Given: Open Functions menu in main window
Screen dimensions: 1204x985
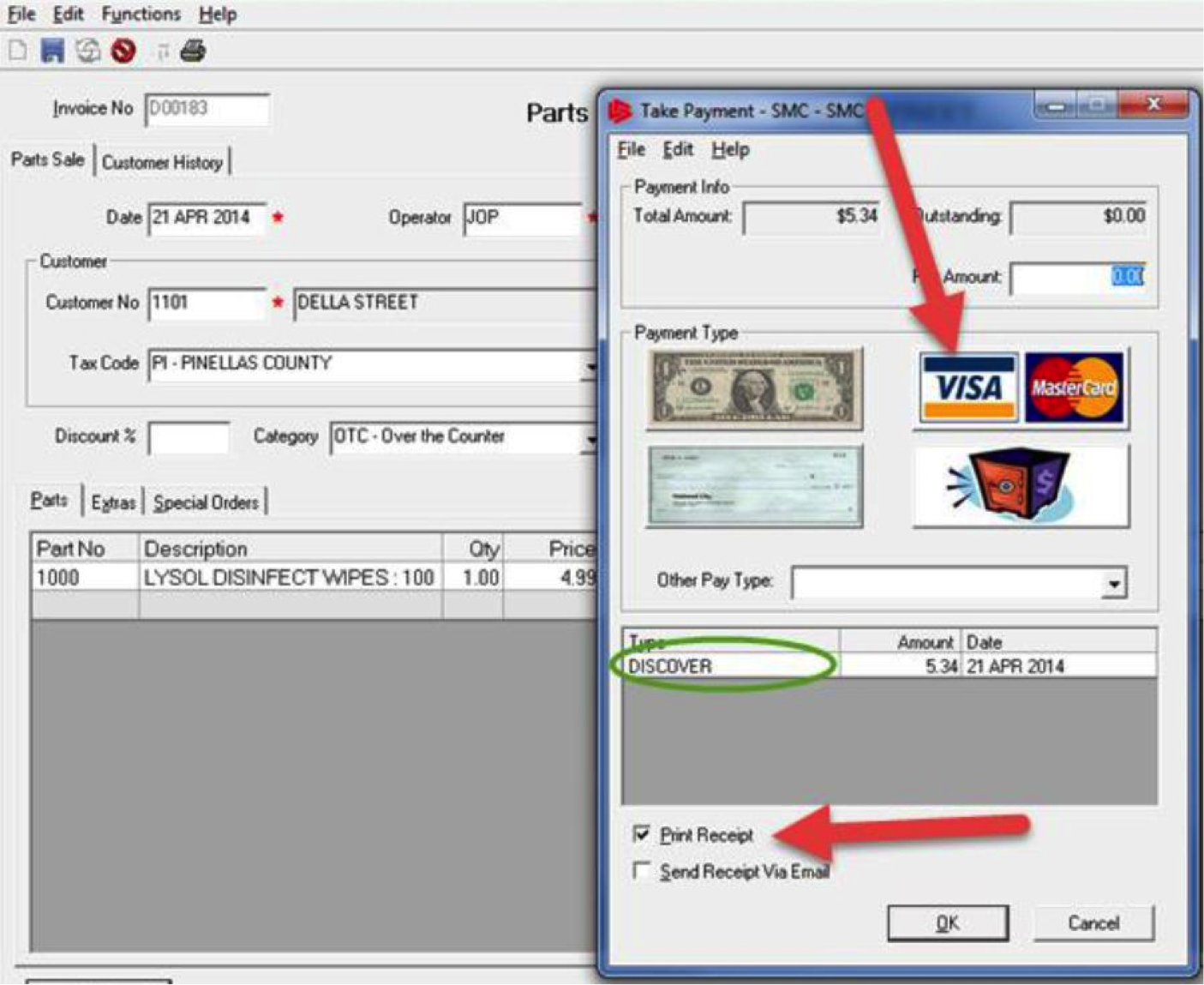Looking at the screenshot, I should coord(141,14).
